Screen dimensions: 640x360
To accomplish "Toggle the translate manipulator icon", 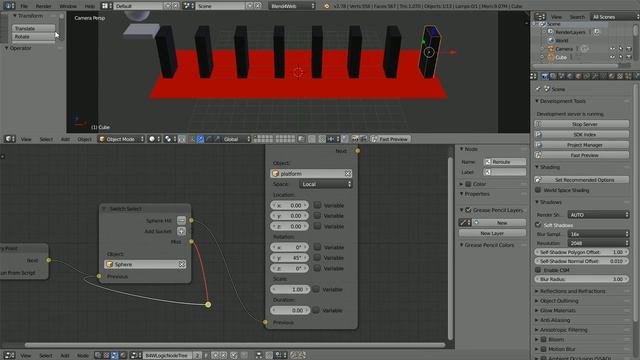I will (x=200, y=139).
